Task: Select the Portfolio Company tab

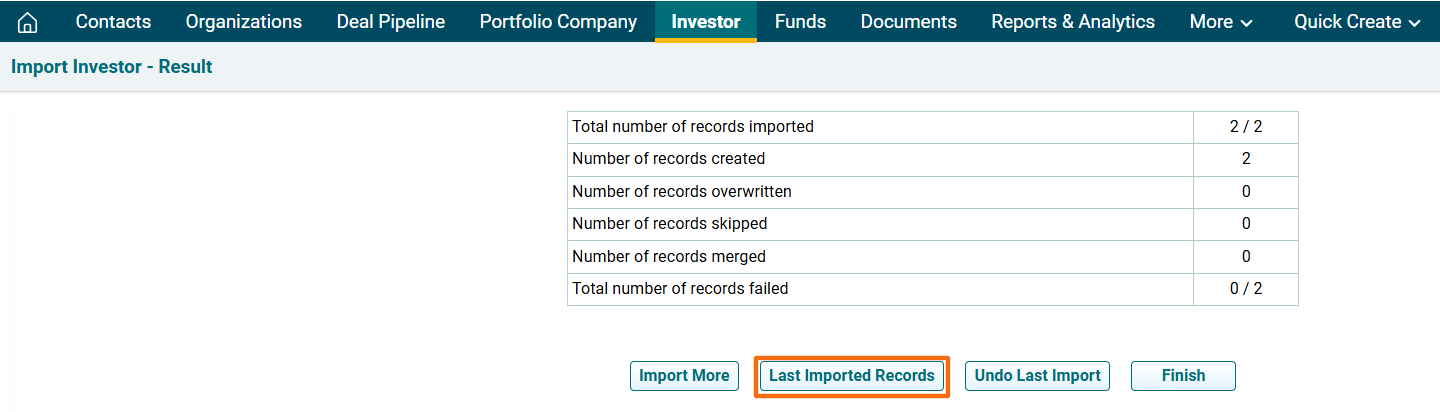Action: tap(558, 22)
